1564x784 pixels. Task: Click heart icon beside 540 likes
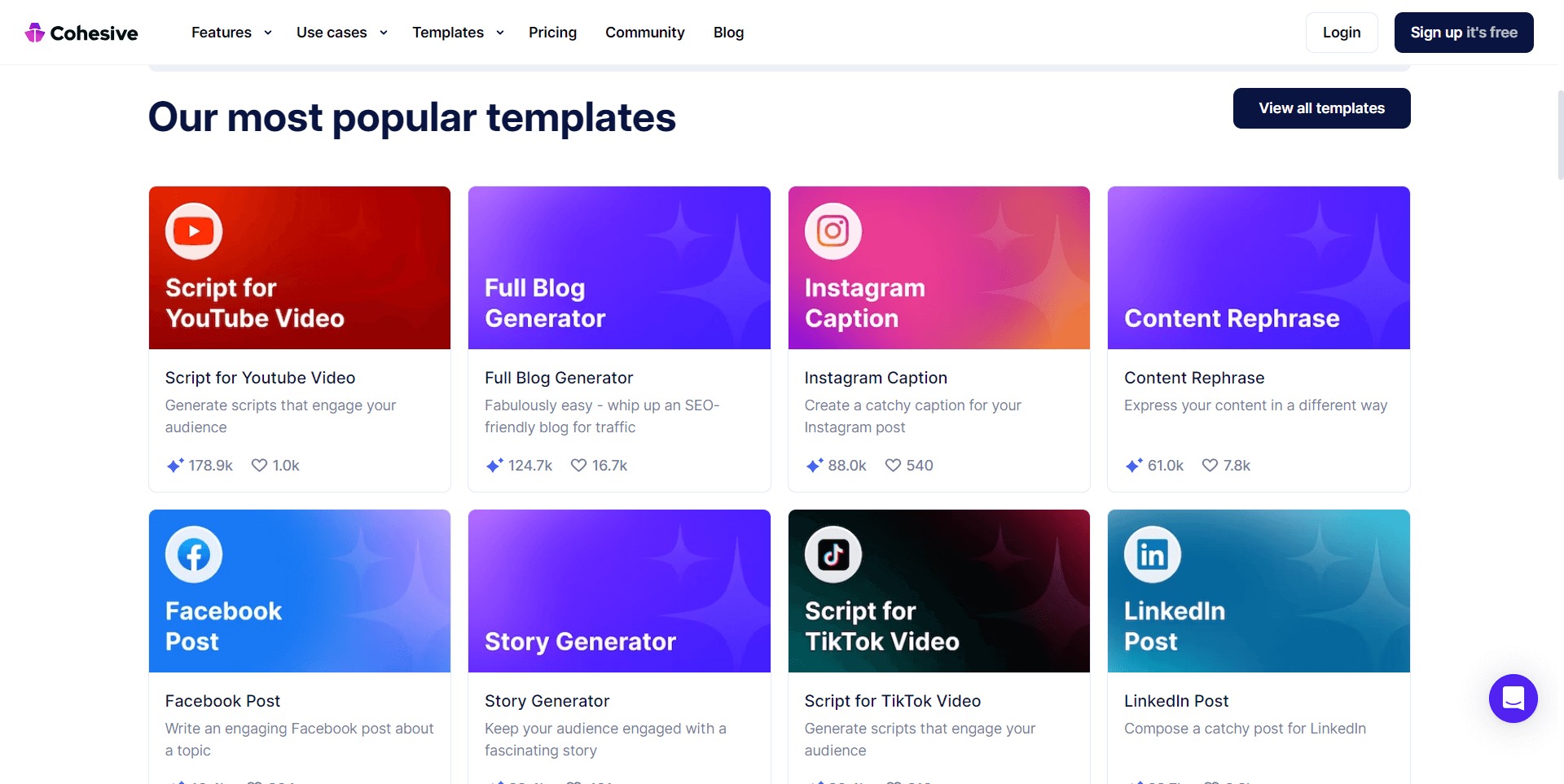(x=893, y=466)
